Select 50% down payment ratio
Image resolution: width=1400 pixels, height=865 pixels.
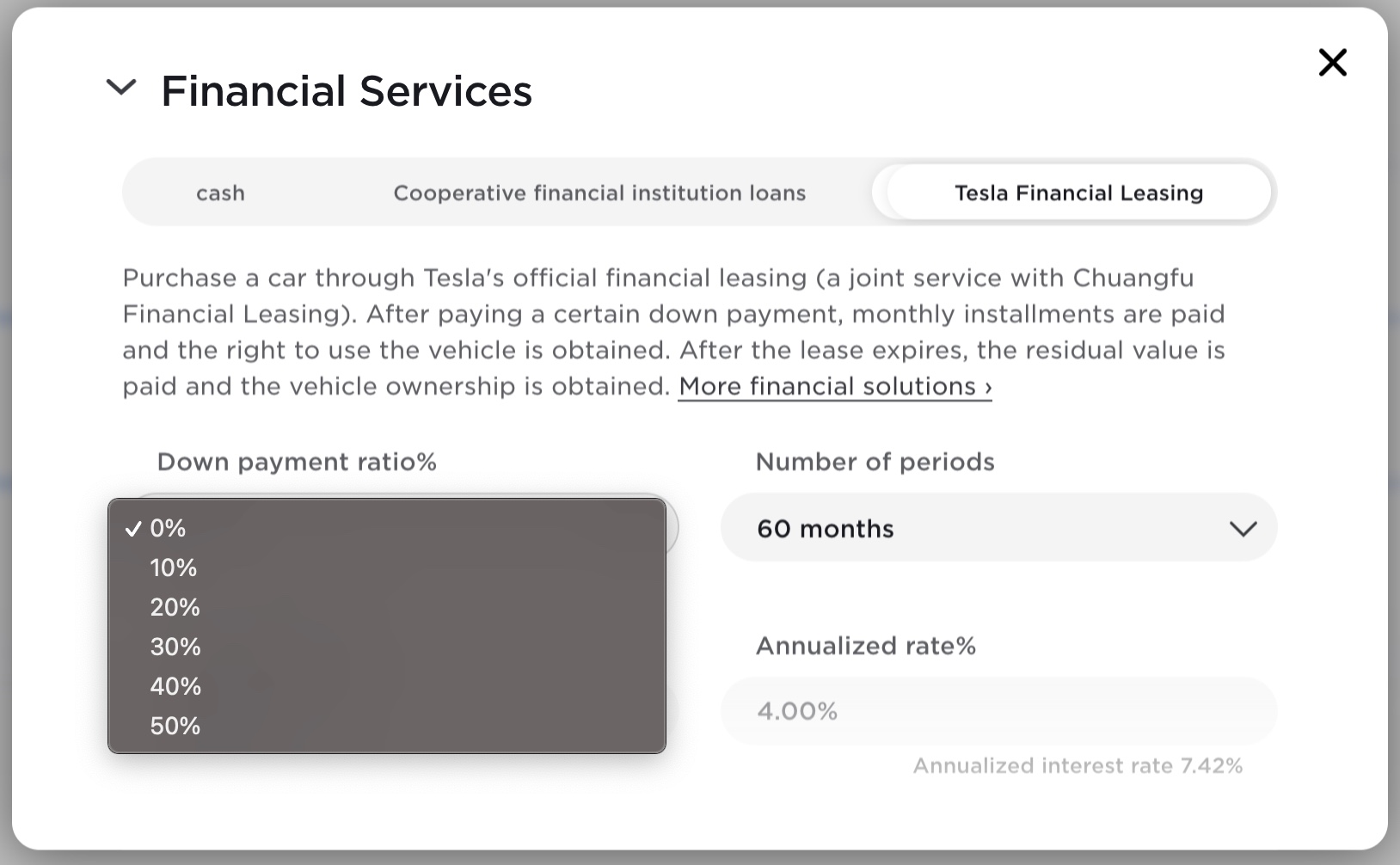tap(175, 726)
